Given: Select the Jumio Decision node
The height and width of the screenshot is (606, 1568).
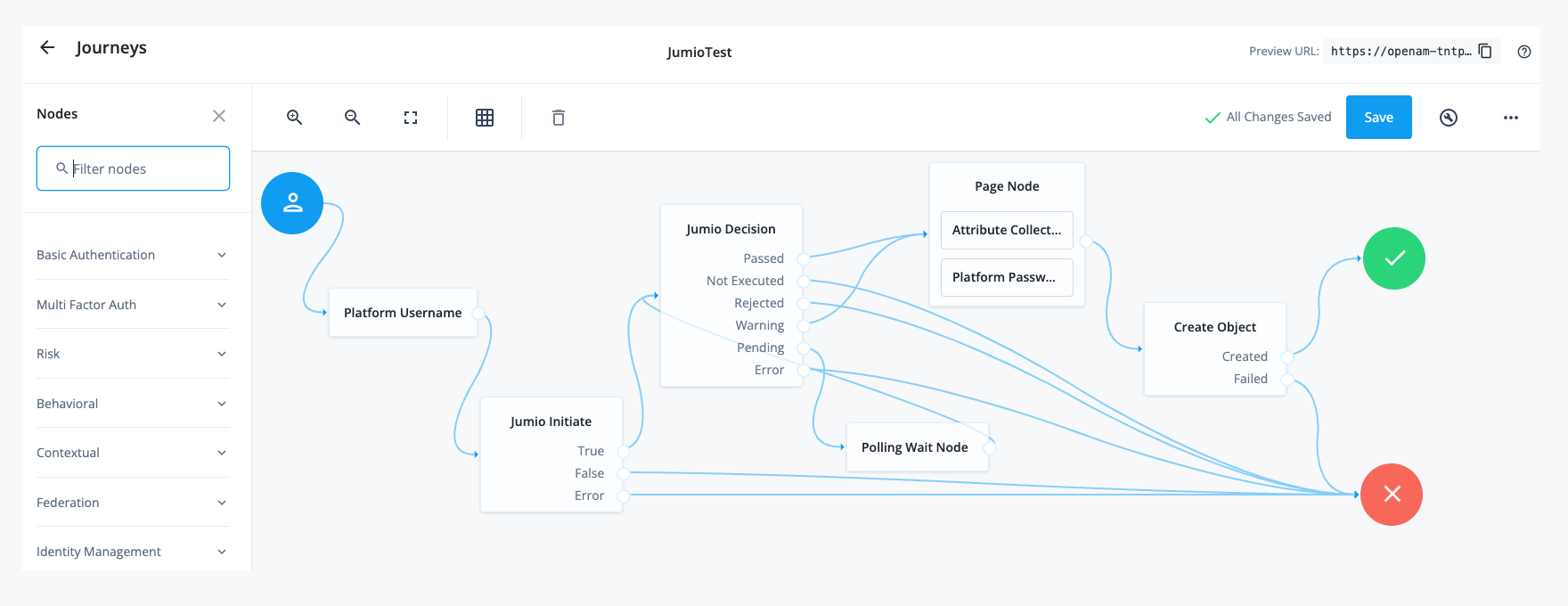Looking at the screenshot, I should pyautogui.click(x=731, y=229).
